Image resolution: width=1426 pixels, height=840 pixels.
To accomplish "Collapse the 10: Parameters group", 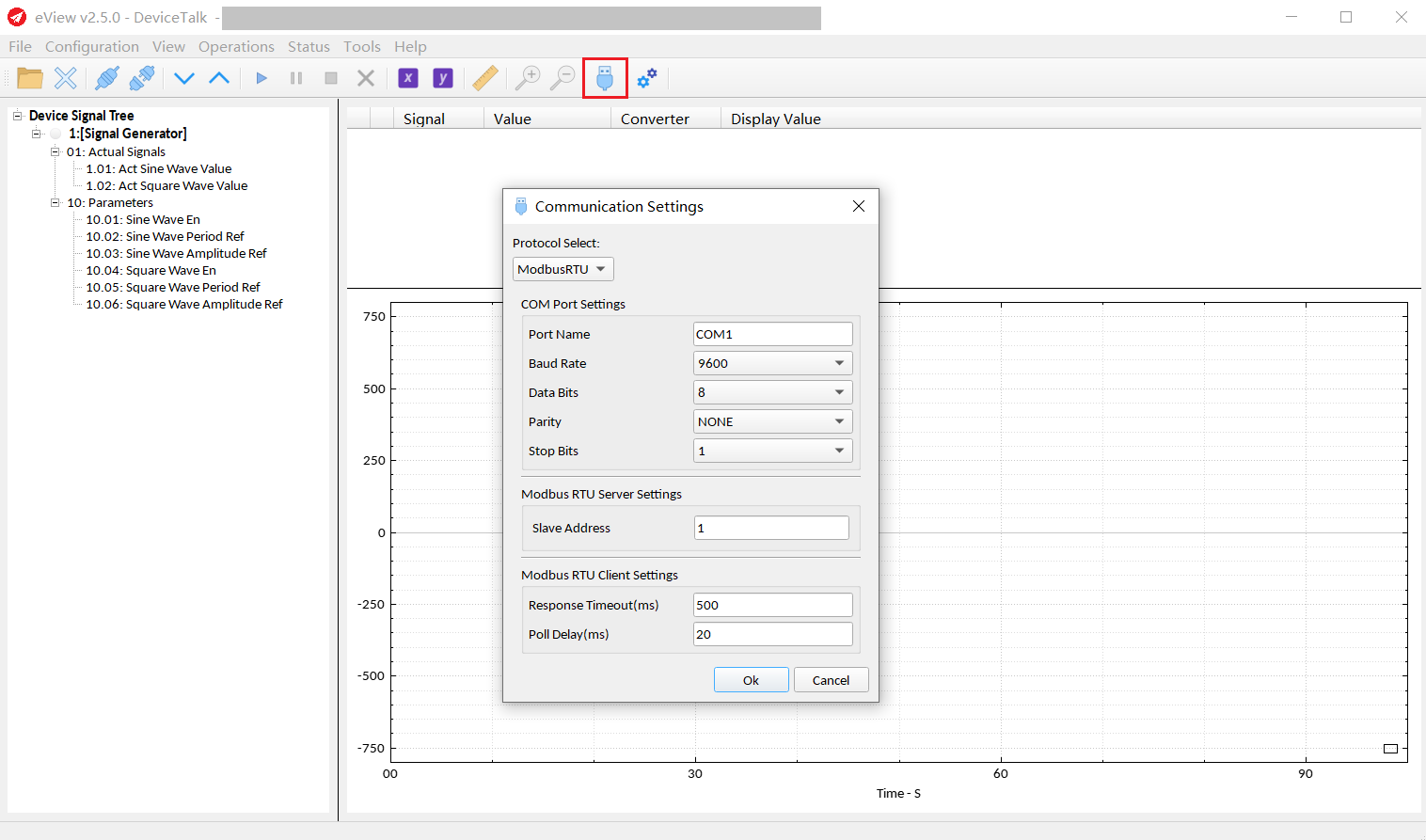I will click(55, 202).
